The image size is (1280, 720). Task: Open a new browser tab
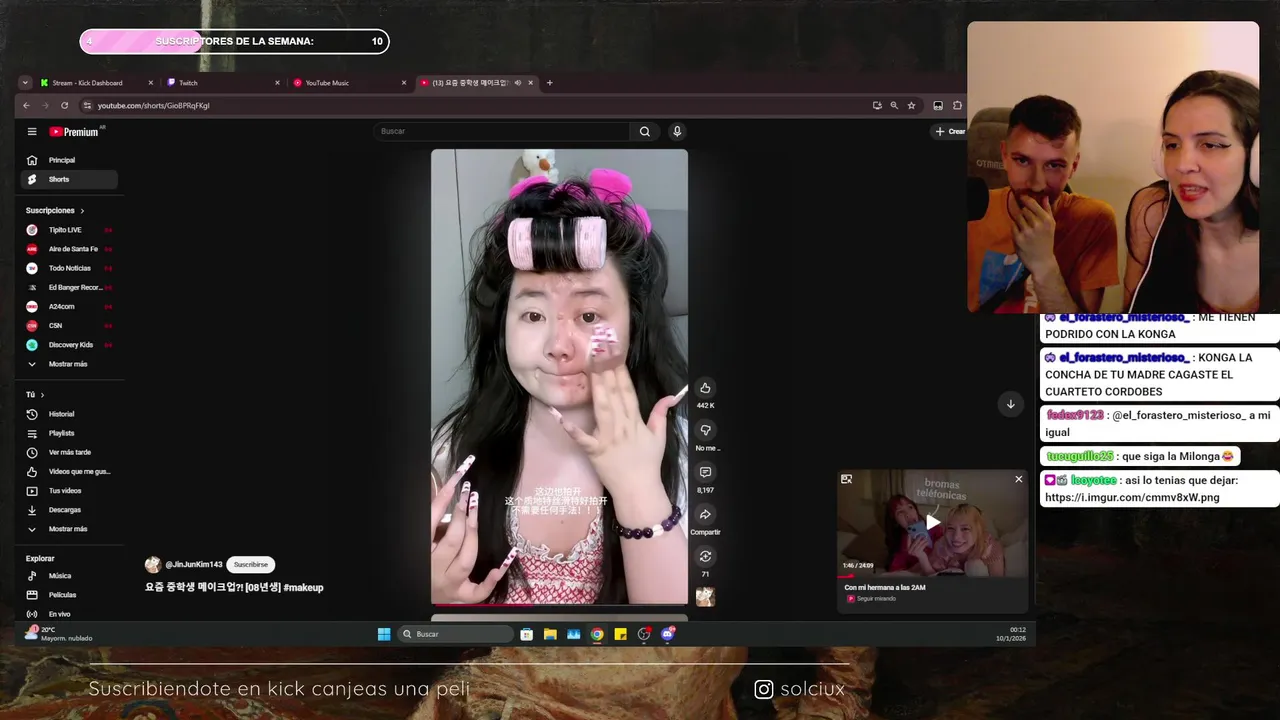[x=549, y=83]
